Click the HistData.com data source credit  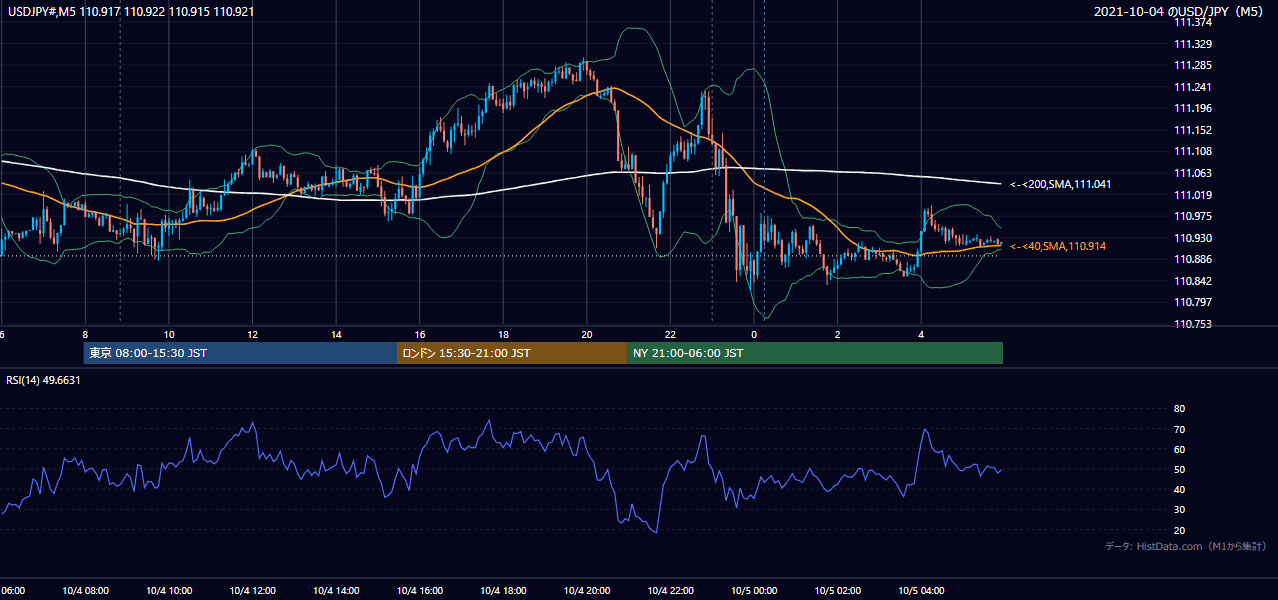pos(1185,546)
